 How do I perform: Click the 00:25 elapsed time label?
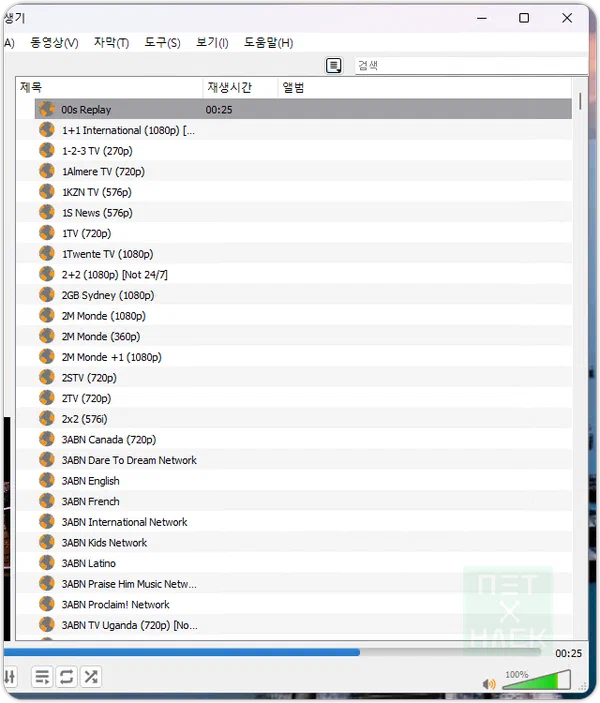coord(568,653)
